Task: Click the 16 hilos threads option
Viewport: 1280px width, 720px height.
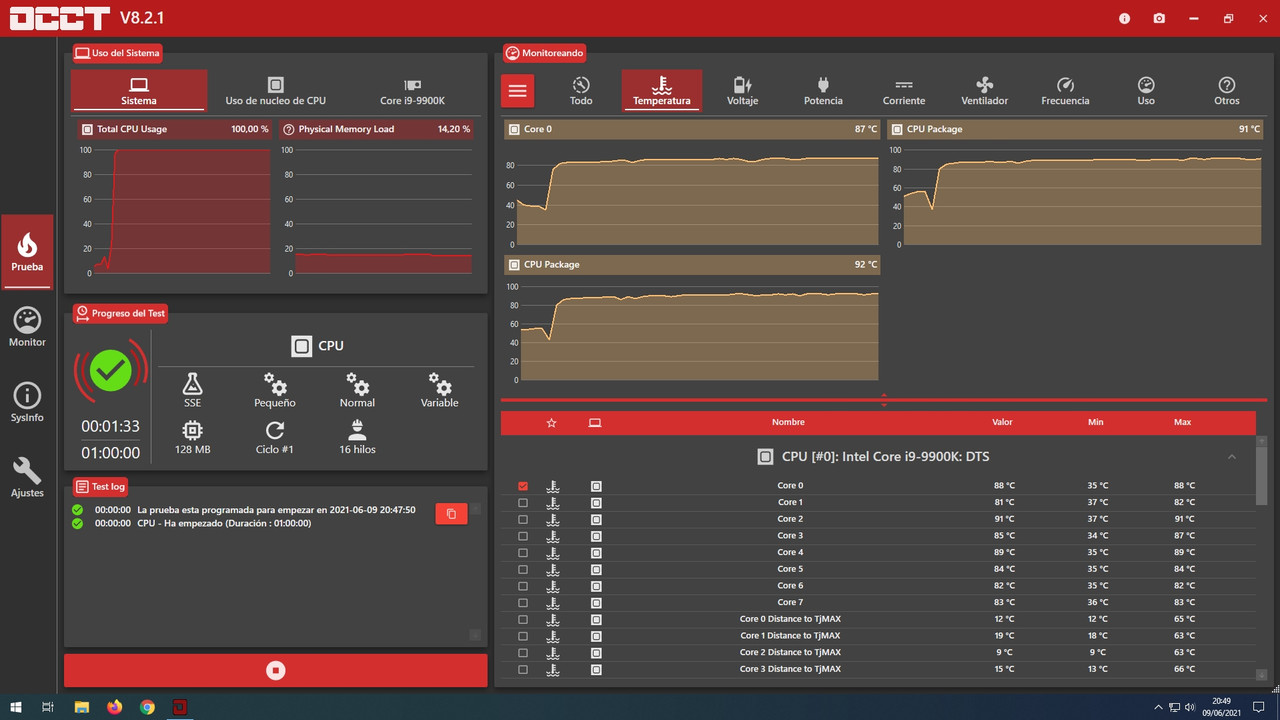Action: click(x=357, y=438)
